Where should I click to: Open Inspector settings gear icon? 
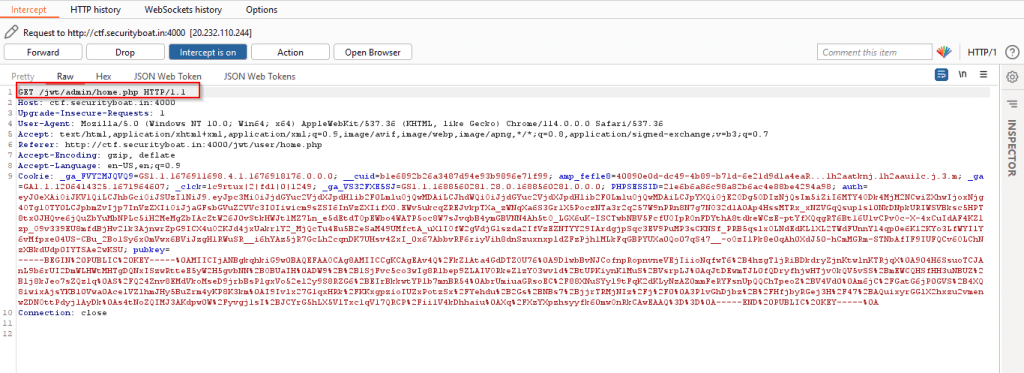point(1012,76)
